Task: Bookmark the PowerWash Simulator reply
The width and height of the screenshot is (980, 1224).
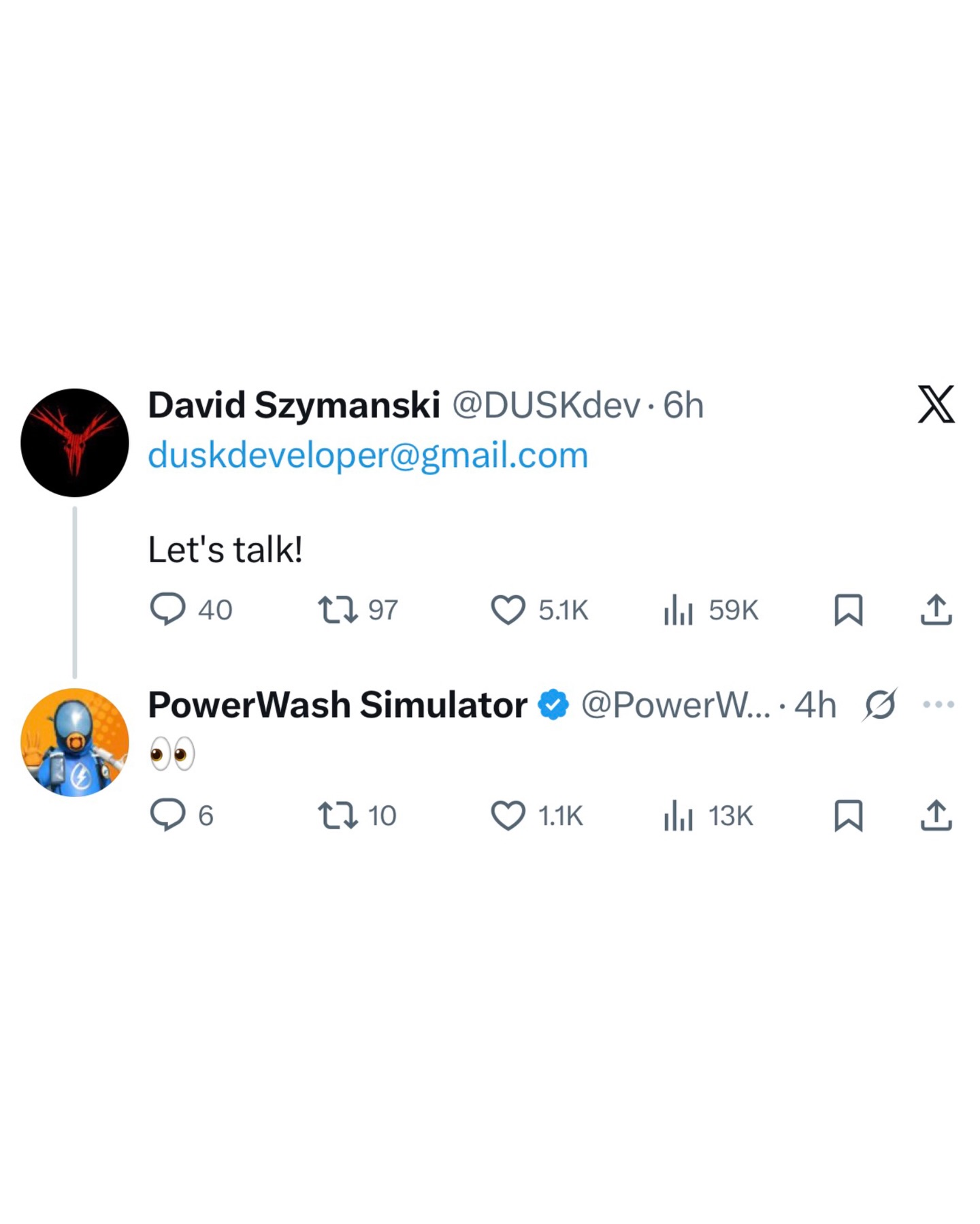Action: point(849,816)
